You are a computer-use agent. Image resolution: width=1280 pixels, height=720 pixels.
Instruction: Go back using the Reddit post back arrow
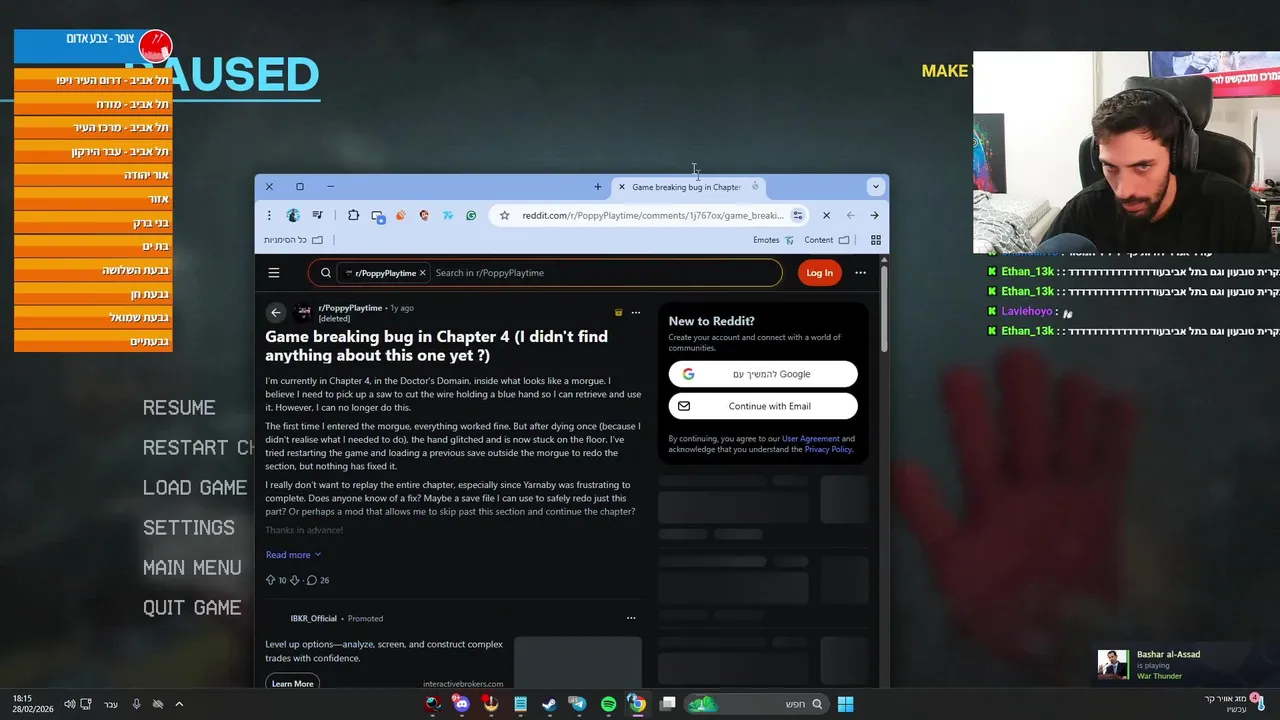(276, 313)
